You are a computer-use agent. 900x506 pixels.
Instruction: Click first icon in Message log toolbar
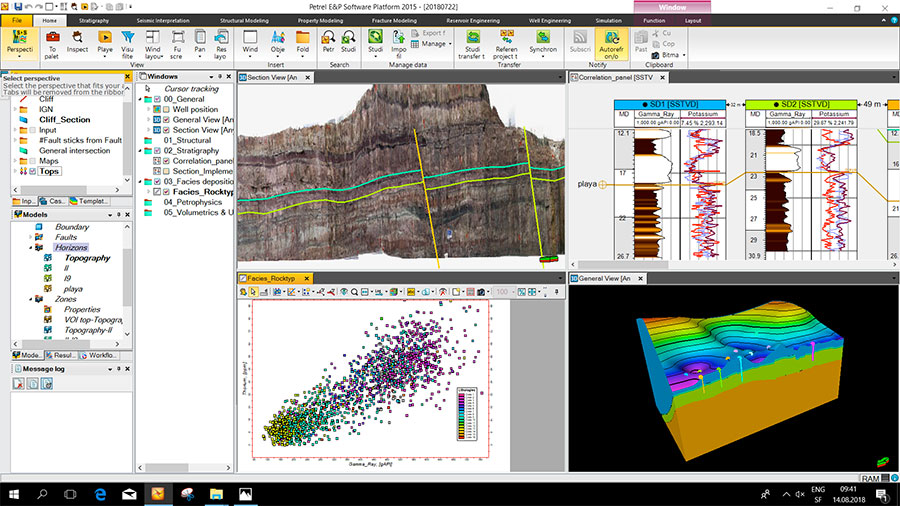pos(18,383)
